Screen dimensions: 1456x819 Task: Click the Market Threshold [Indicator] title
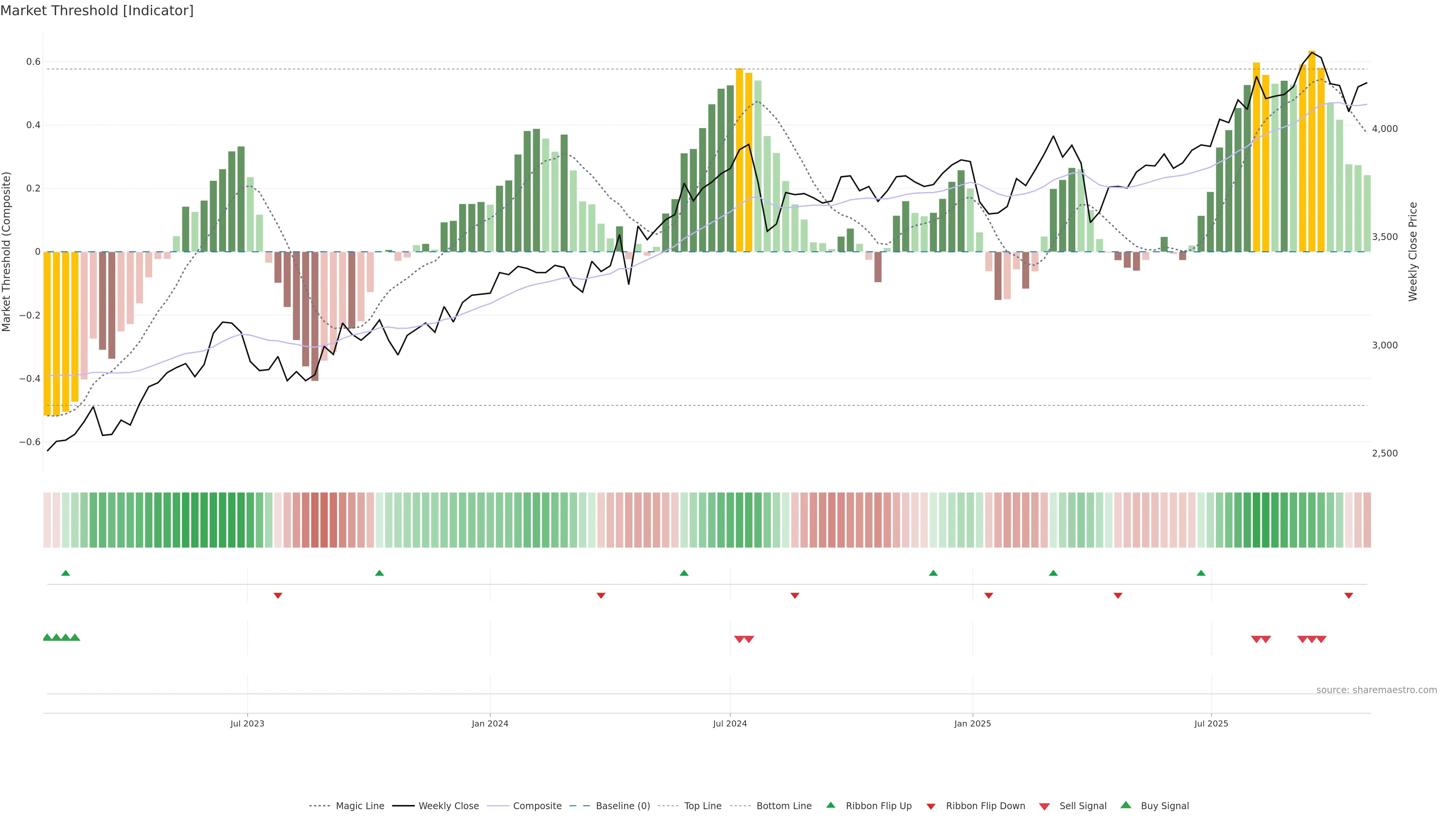click(x=97, y=11)
